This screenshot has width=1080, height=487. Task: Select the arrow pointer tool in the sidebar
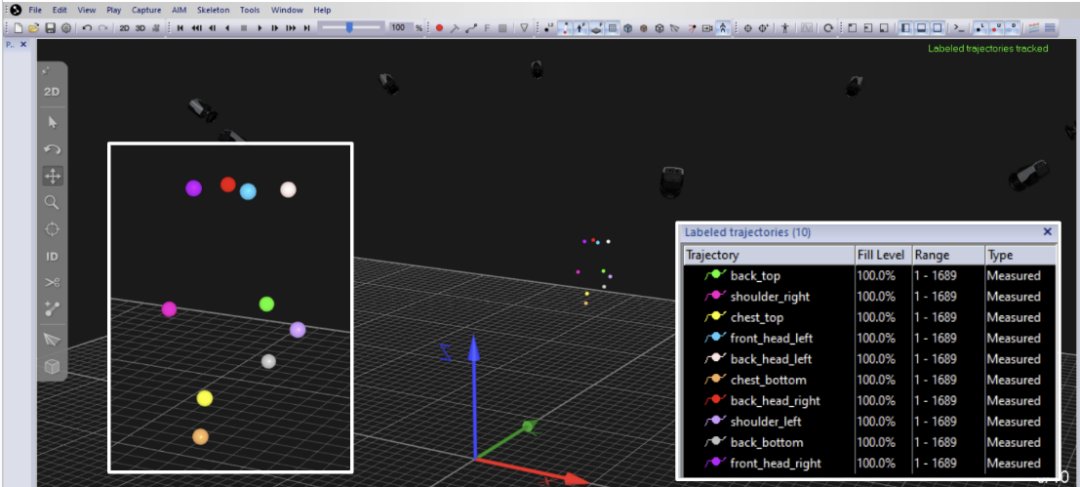(x=52, y=123)
